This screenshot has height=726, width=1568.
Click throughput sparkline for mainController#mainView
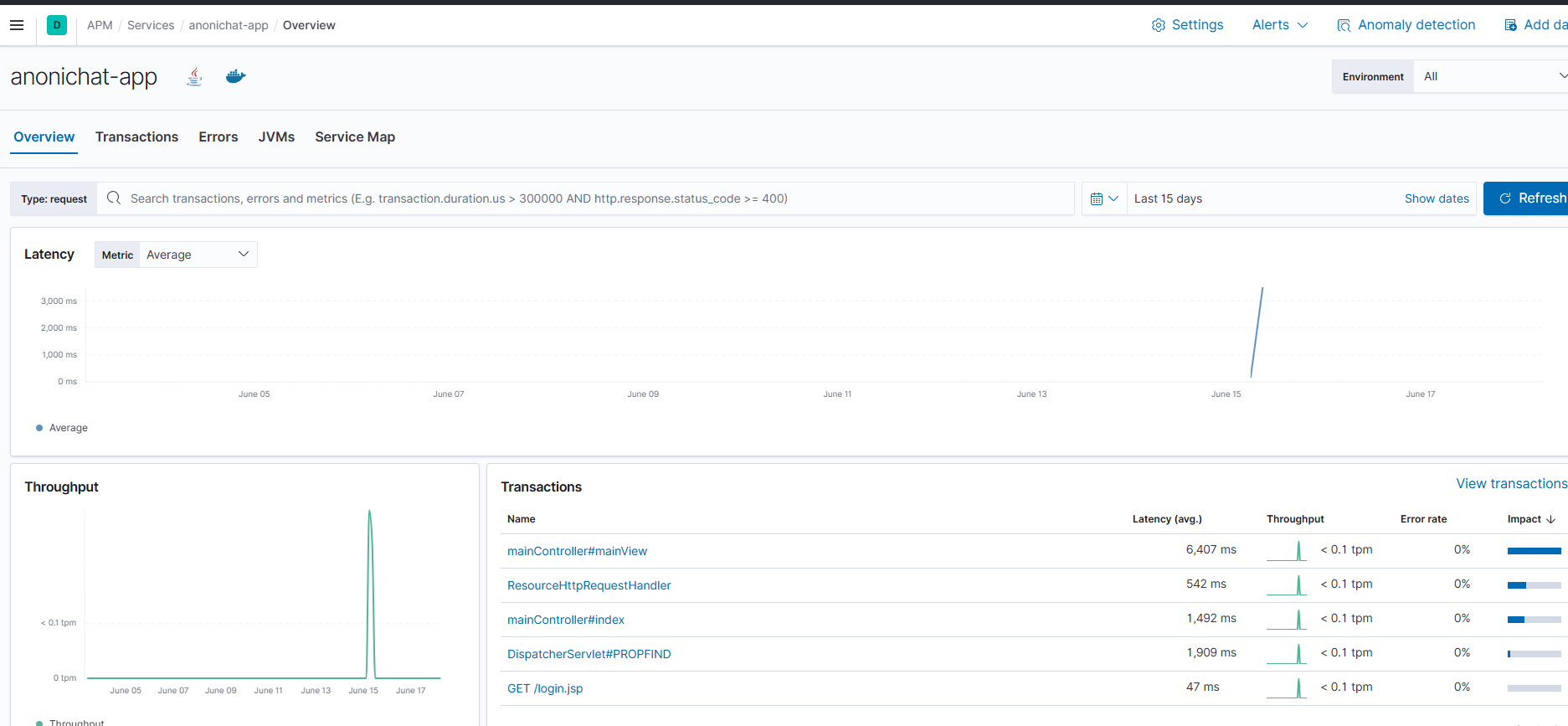(1287, 551)
